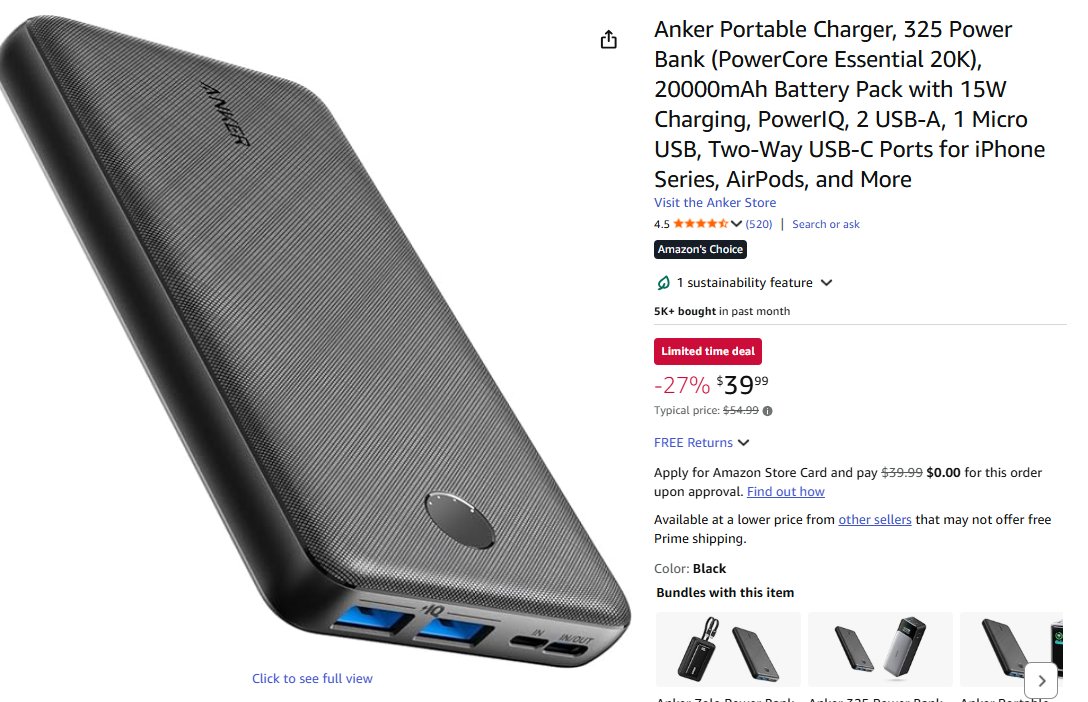Open the other sellers link

point(874,520)
